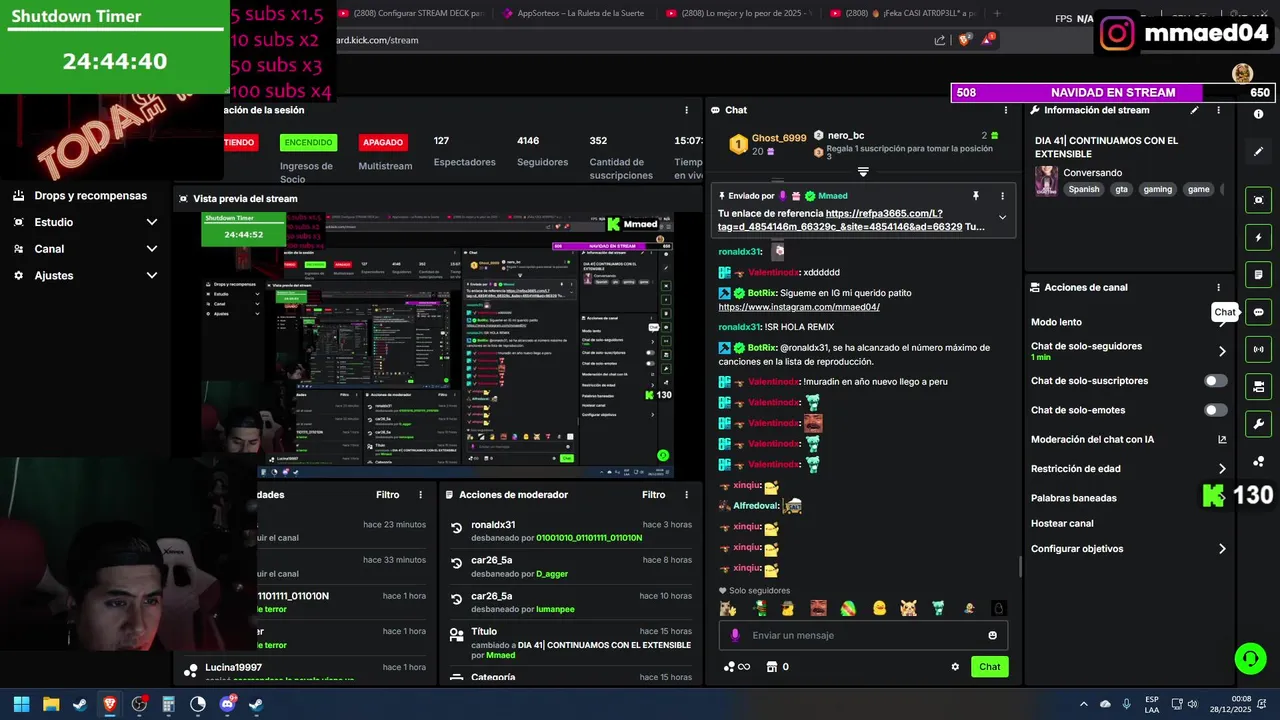Click the purple microphone icon in message box

tap(735, 635)
